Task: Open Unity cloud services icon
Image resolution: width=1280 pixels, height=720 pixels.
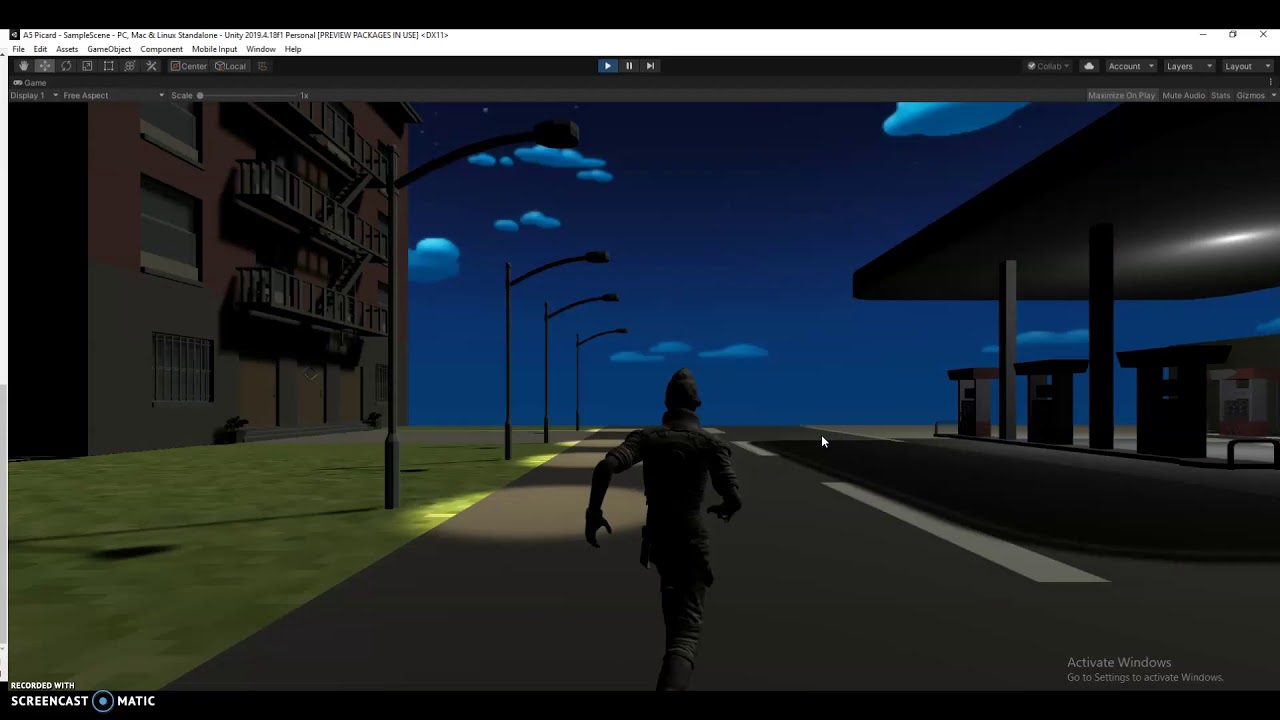Action: click(1089, 66)
